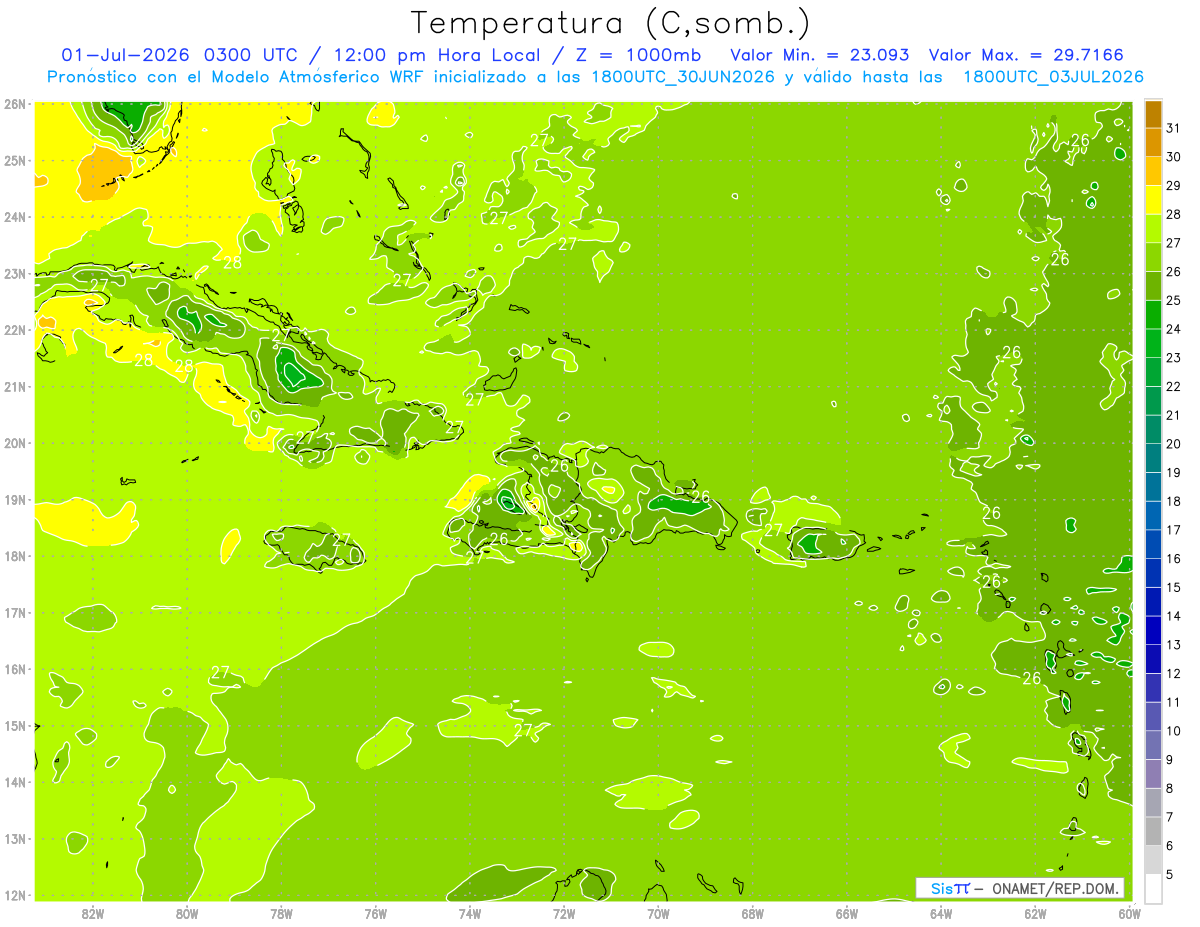Image resolution: width=1200 pixels, height=927 pixels.
Task: Click the "21N" latitude axis label
Action: pos(14,386)
